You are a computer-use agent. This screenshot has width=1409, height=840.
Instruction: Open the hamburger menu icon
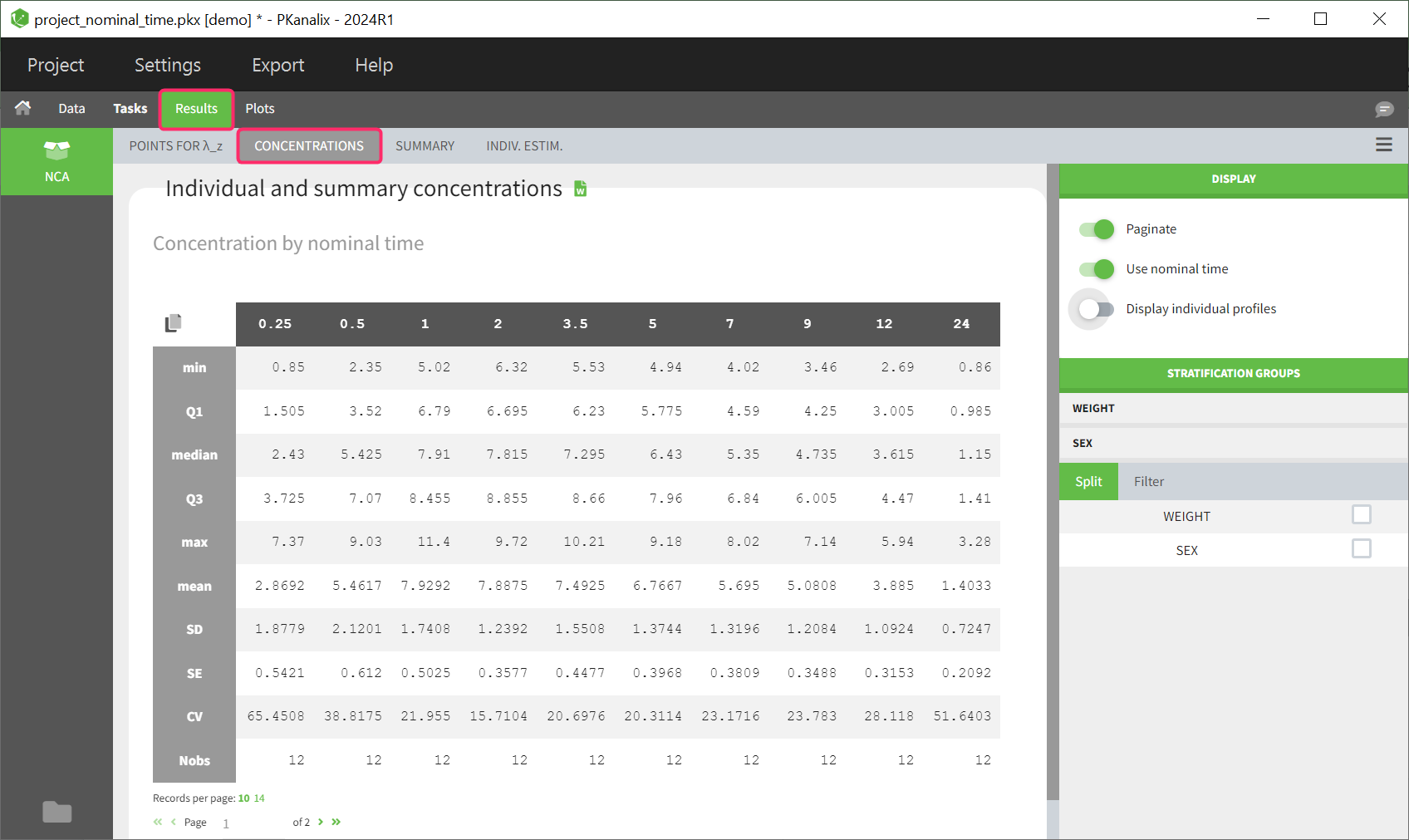(1383, 145)
